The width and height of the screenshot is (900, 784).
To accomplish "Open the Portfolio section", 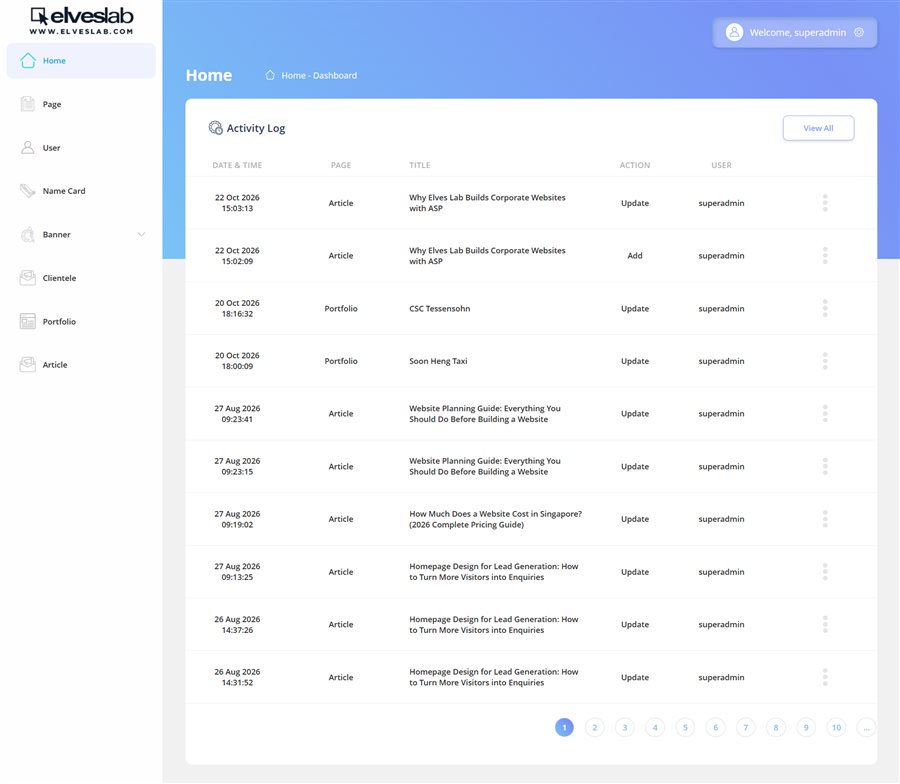I will click(81, 321).
